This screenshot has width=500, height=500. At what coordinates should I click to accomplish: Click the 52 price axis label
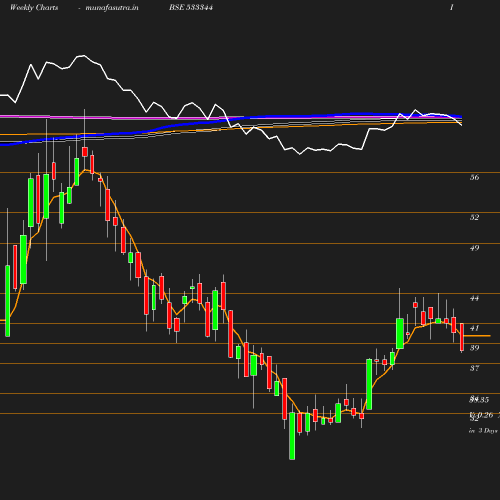tap(474, 217)
